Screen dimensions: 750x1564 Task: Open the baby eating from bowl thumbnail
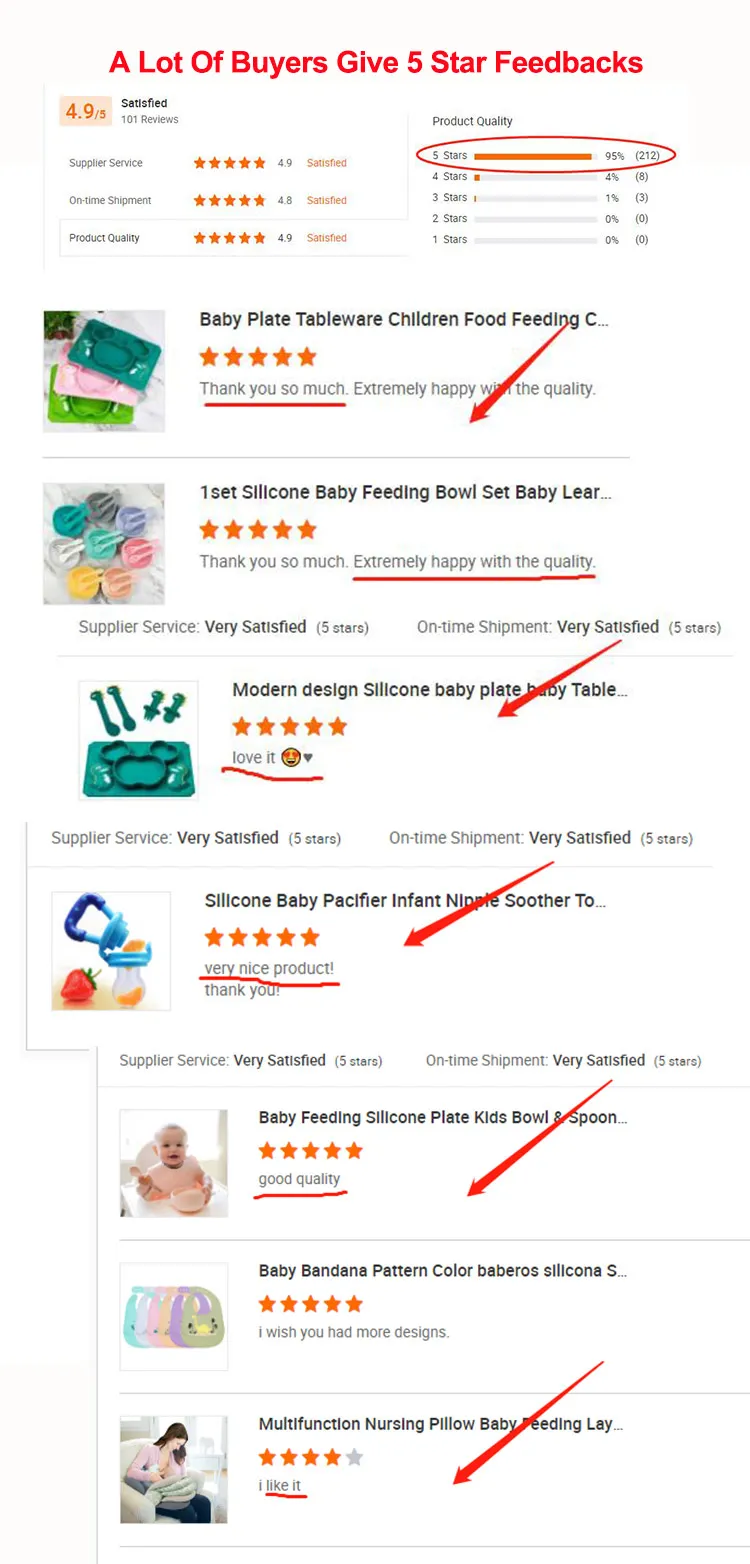point(174,1163)
